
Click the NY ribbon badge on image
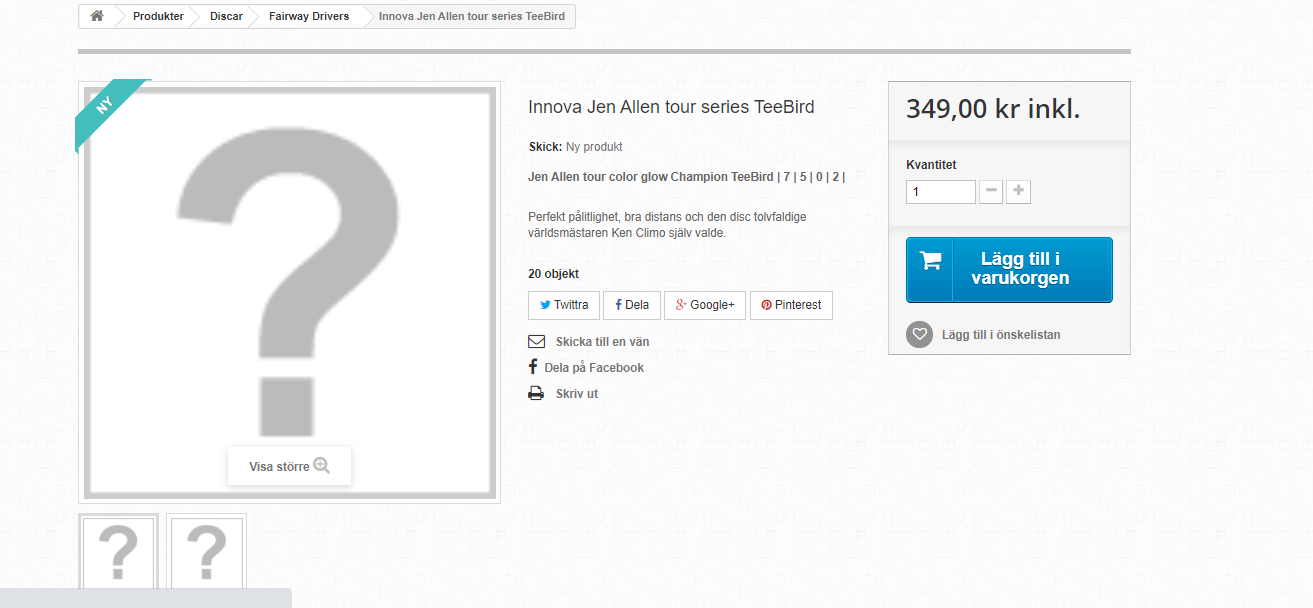(x=106, y=106)
